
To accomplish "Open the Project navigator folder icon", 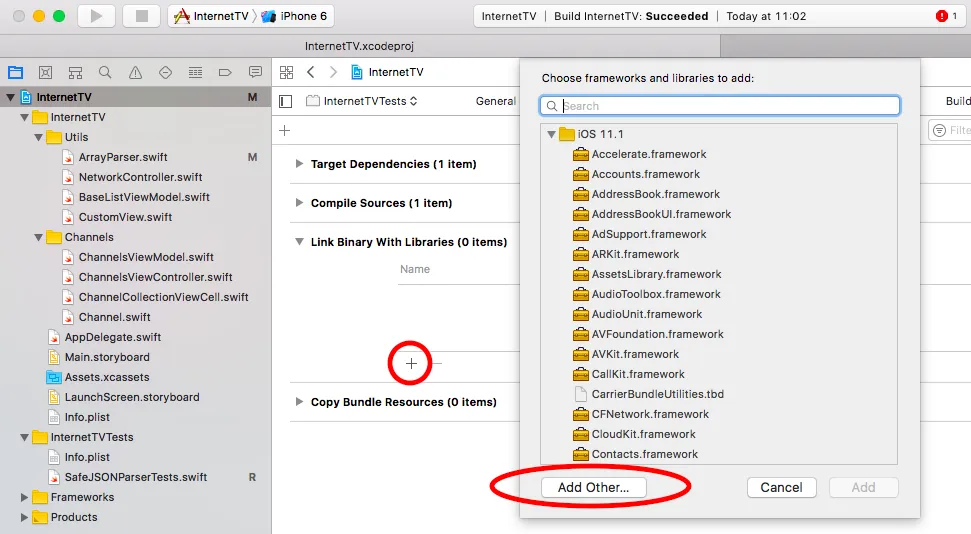I will click(x=15, y=72).
